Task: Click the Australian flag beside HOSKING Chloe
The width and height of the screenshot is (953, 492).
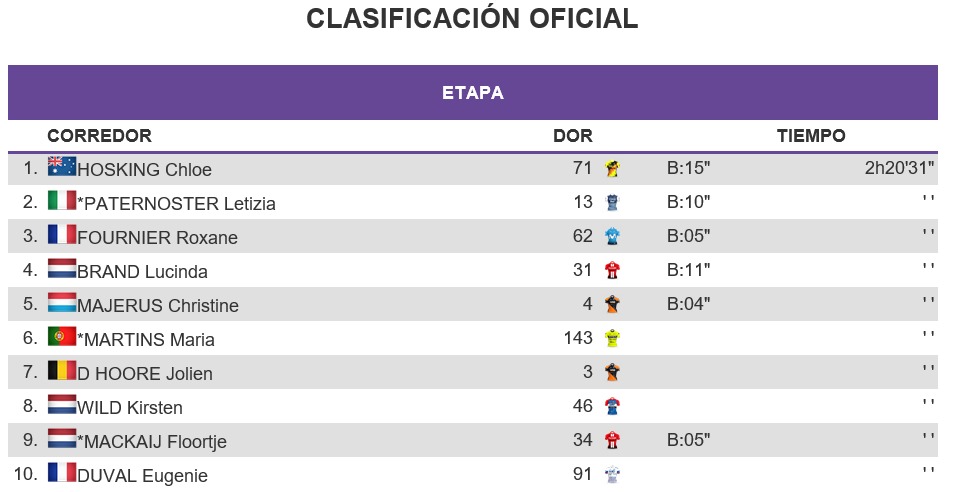Action: tap(62, 166)
